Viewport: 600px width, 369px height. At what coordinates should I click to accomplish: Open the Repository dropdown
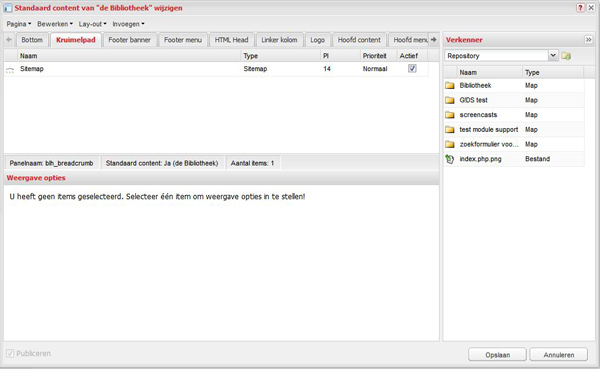553,56
